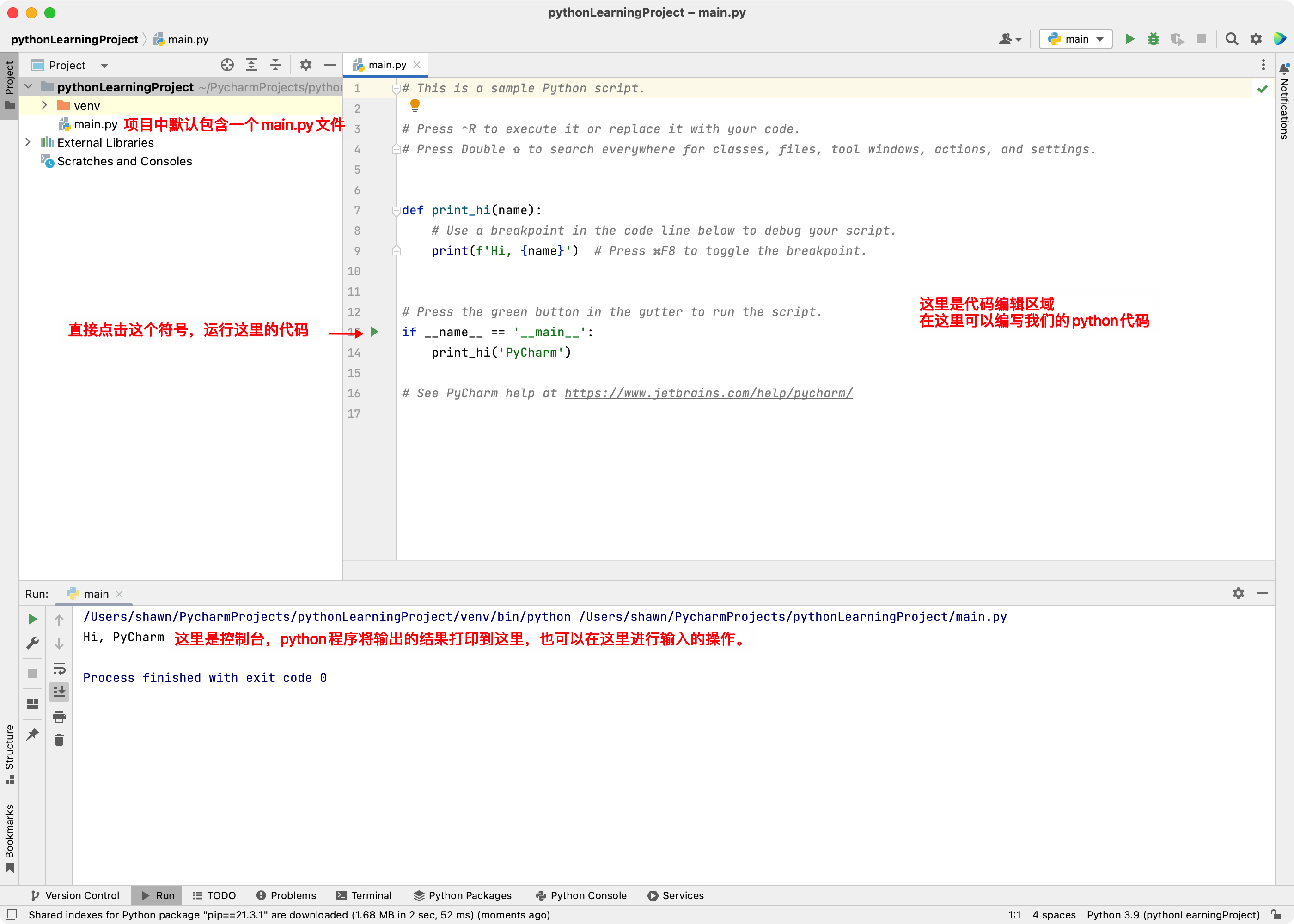Screen dimensions: 1294x924
Task: Clear run console with trash icon
Action: (x=59, y=740)
